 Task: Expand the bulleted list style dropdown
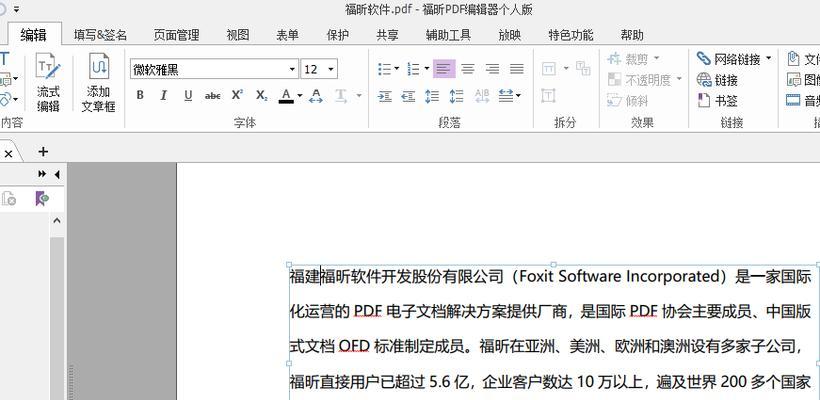397,68
